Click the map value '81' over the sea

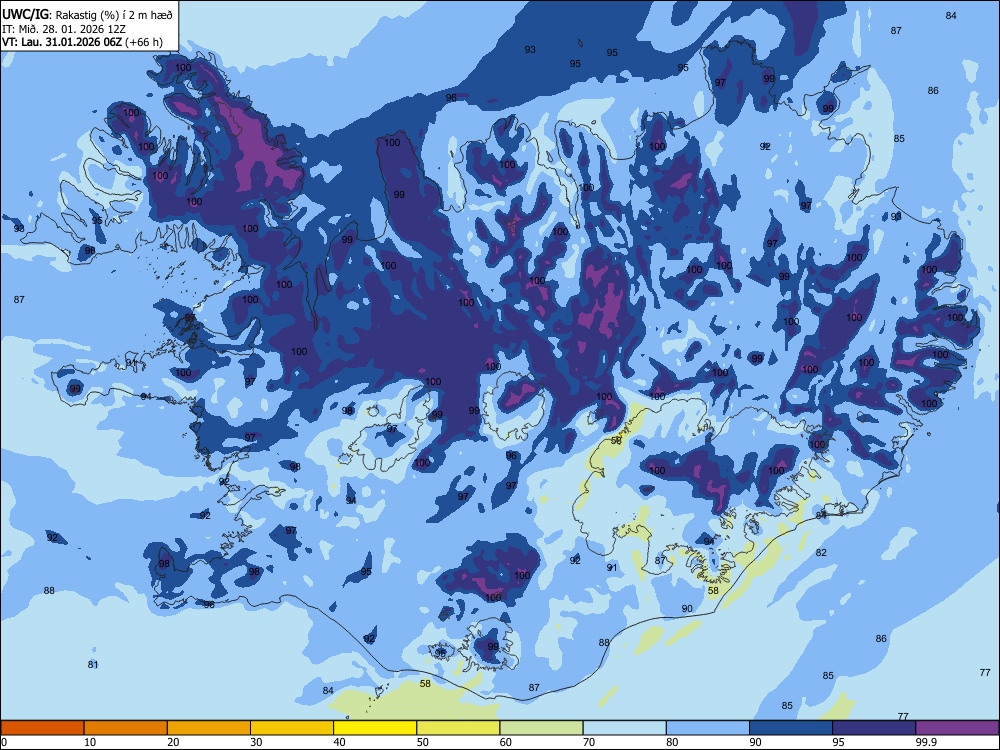pos(93,665)
